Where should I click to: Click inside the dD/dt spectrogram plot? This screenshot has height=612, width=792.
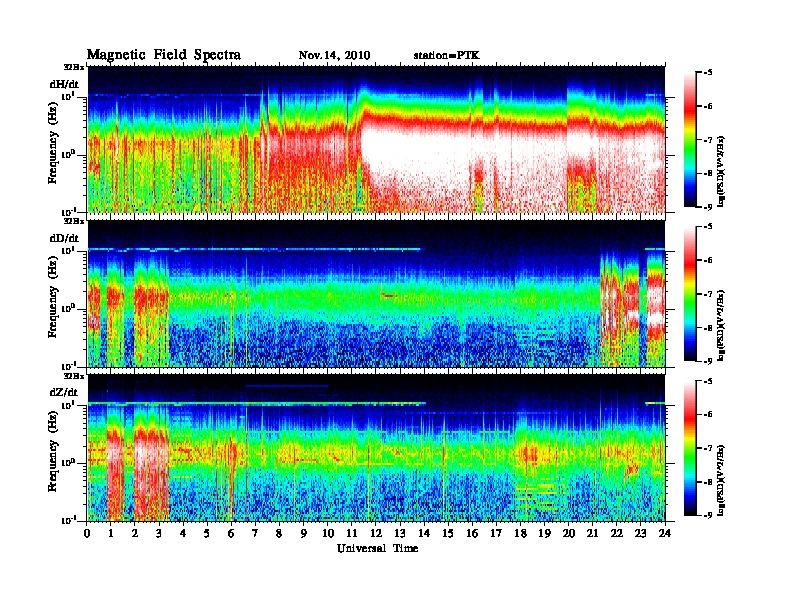click(376, 294)
